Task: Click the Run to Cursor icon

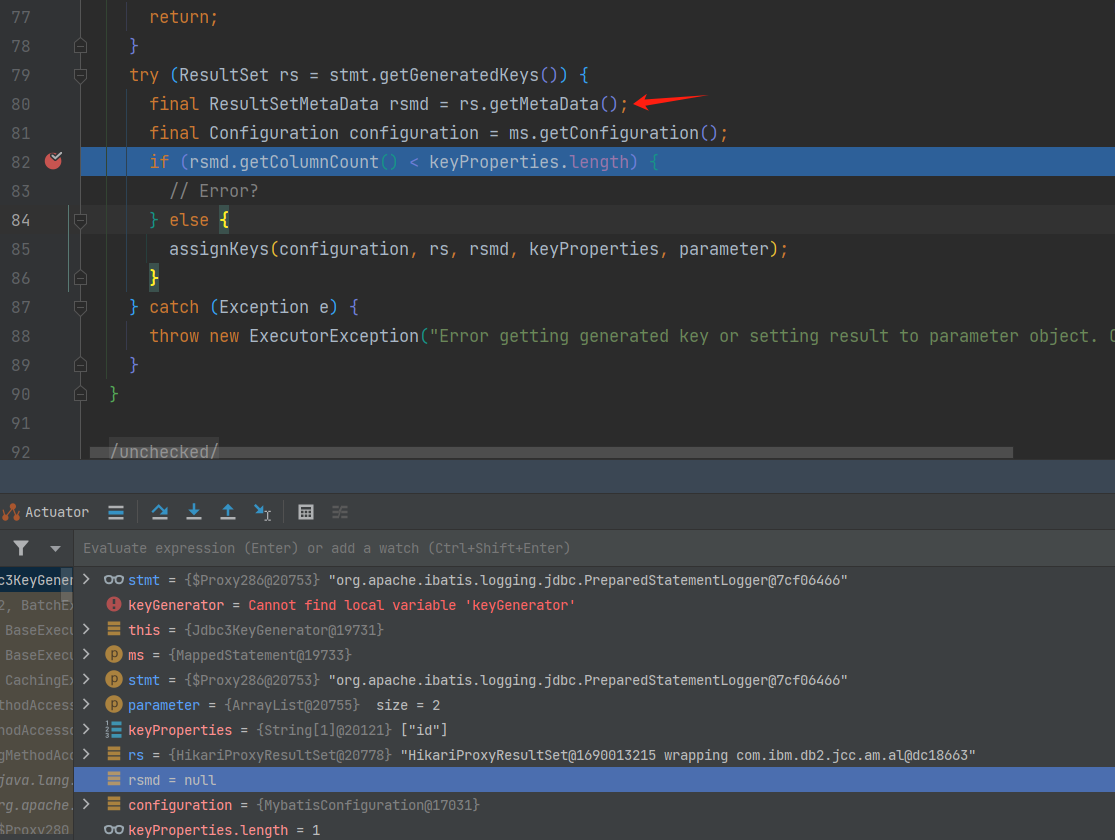Action: [262, 512]
